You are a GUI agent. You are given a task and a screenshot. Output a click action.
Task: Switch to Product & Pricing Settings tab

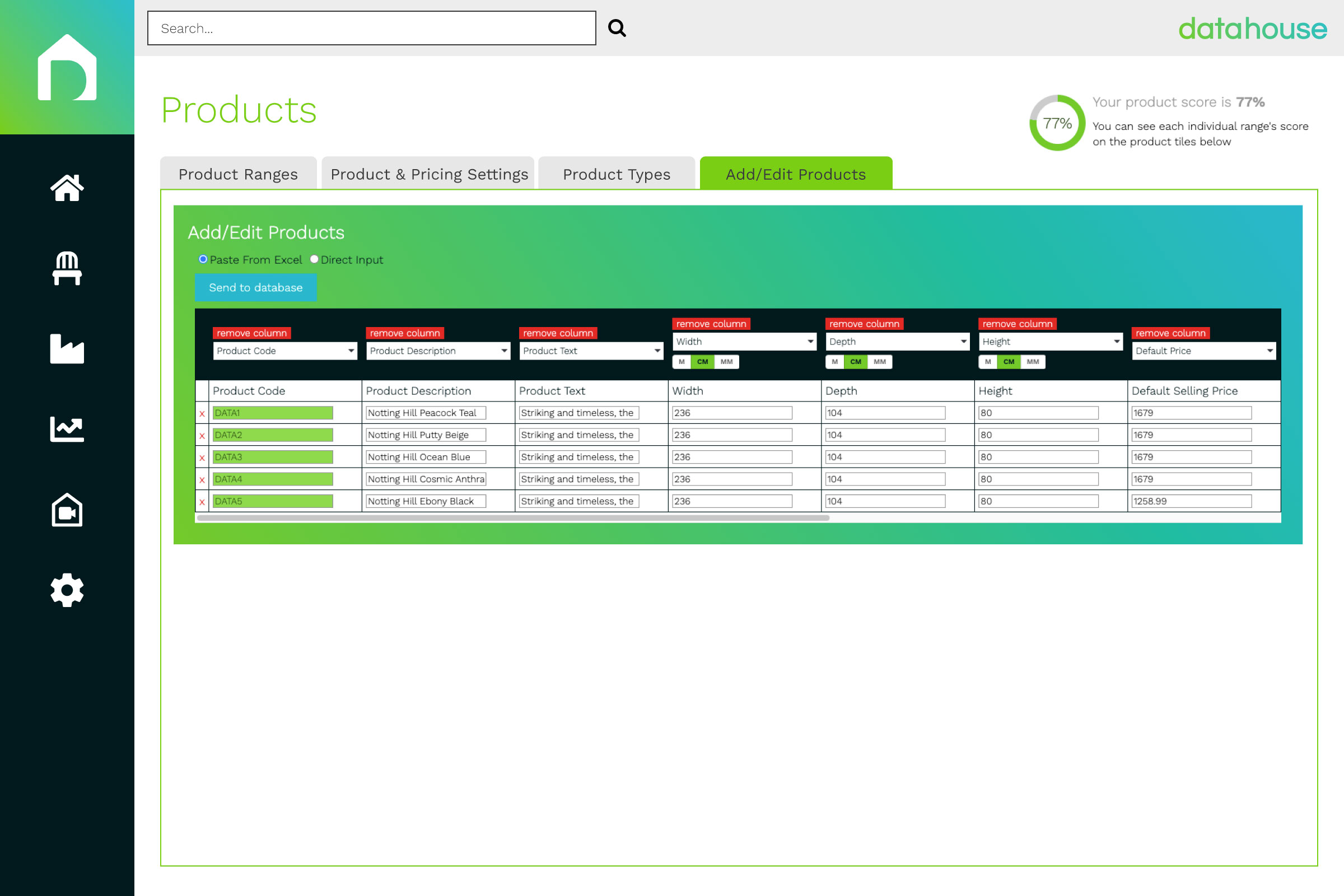click(428, 174)
